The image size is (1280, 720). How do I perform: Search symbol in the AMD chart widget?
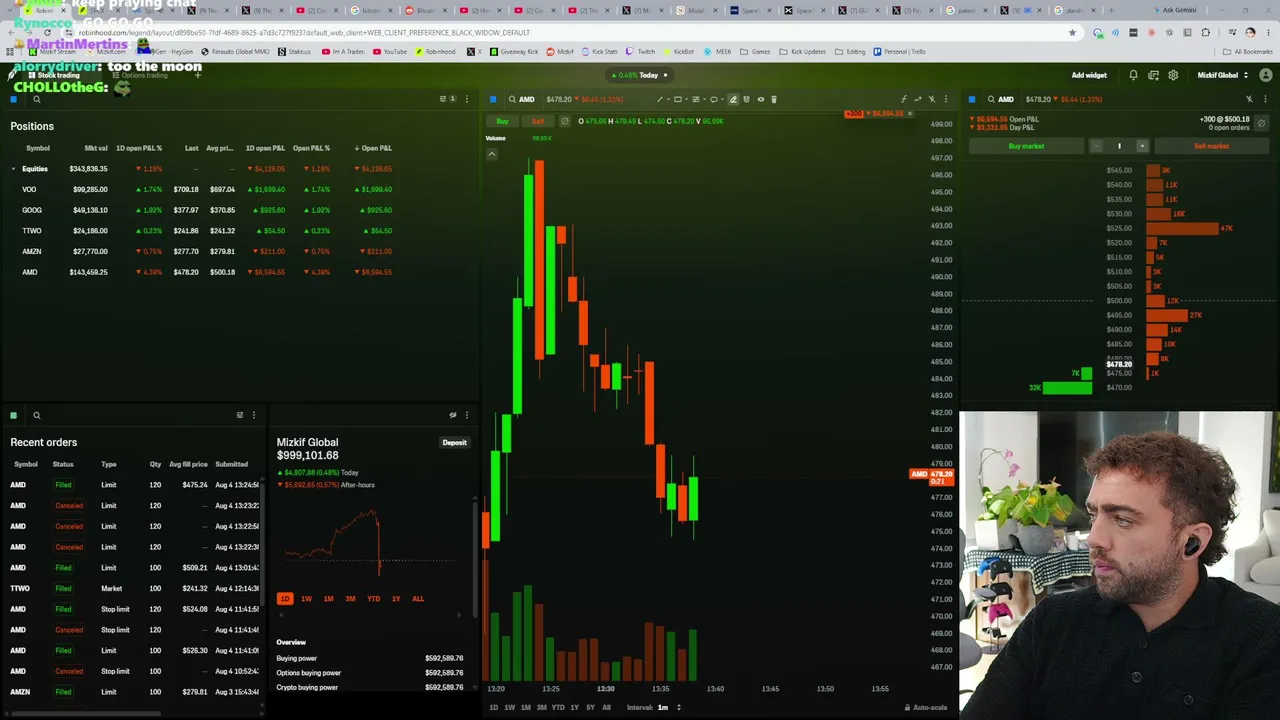coord(512,99)
